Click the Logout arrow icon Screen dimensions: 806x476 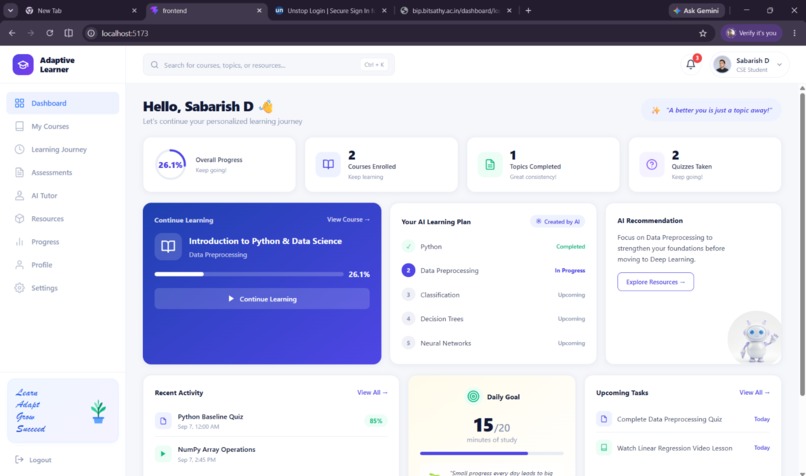click(x=20, y=460)
